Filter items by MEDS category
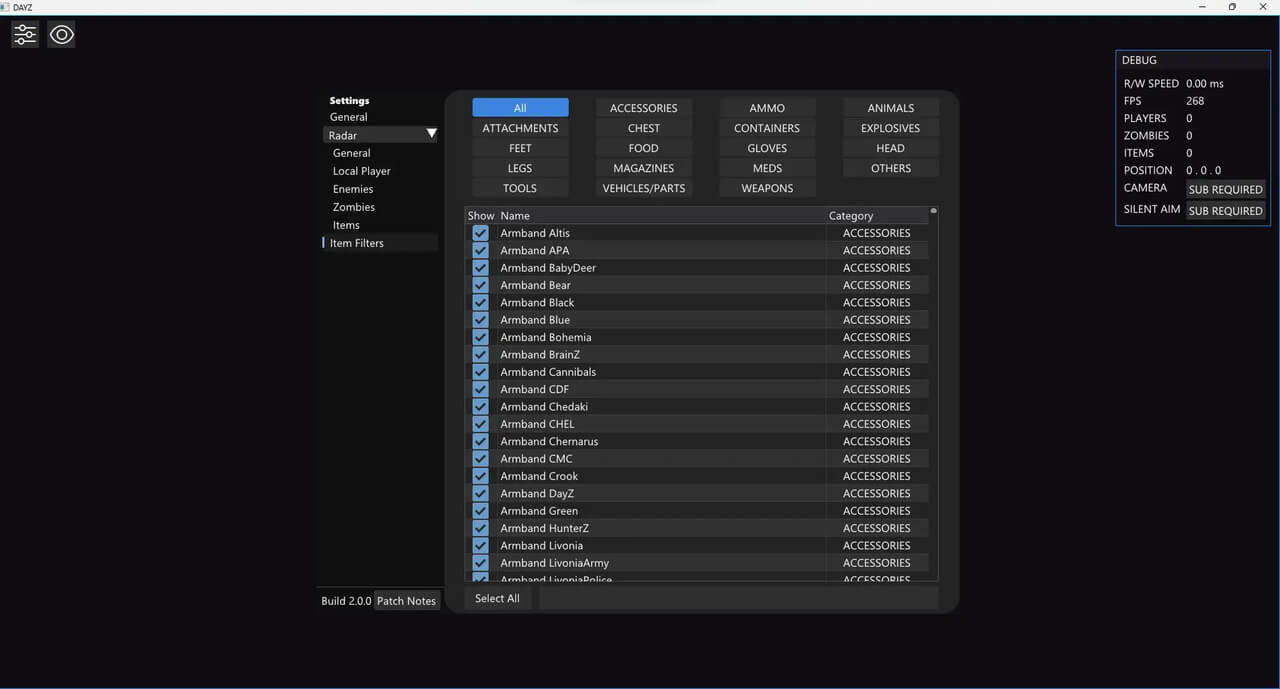1280x689 pixels. [767, 168]
